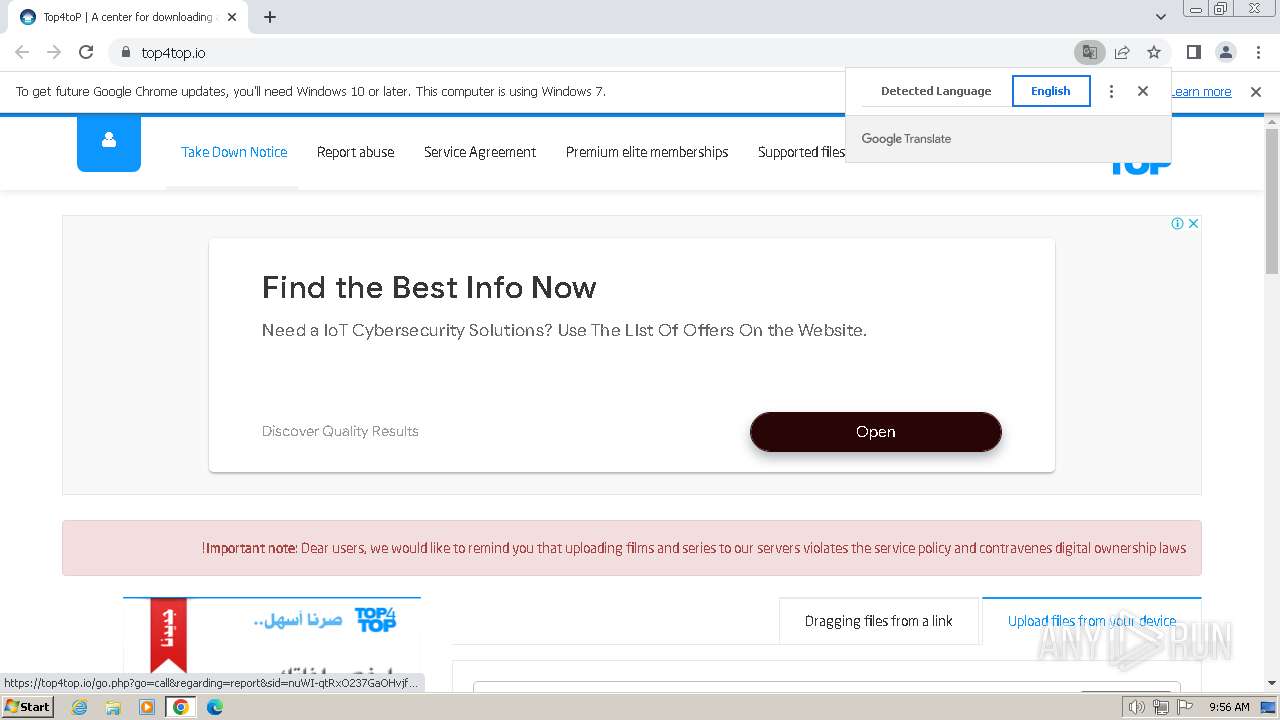Toggle the Chrome side panel icon
Viewport: 1280px width, 720px height.
tap(1193, 52)
